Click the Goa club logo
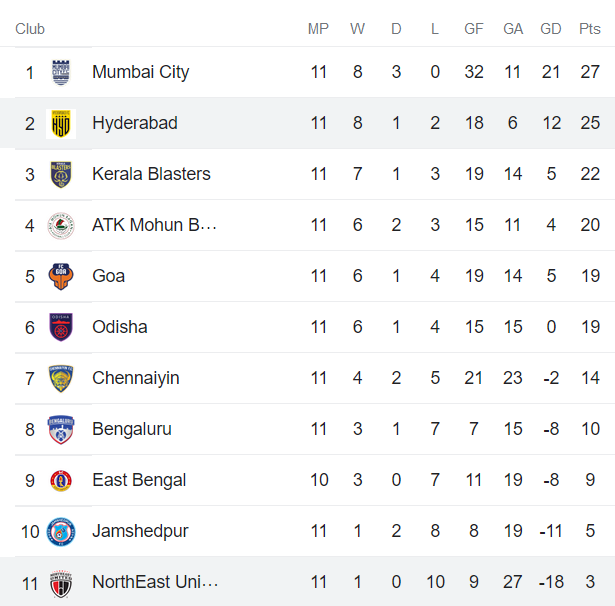Screen dimensions: 615x606 tap(62, 276)
